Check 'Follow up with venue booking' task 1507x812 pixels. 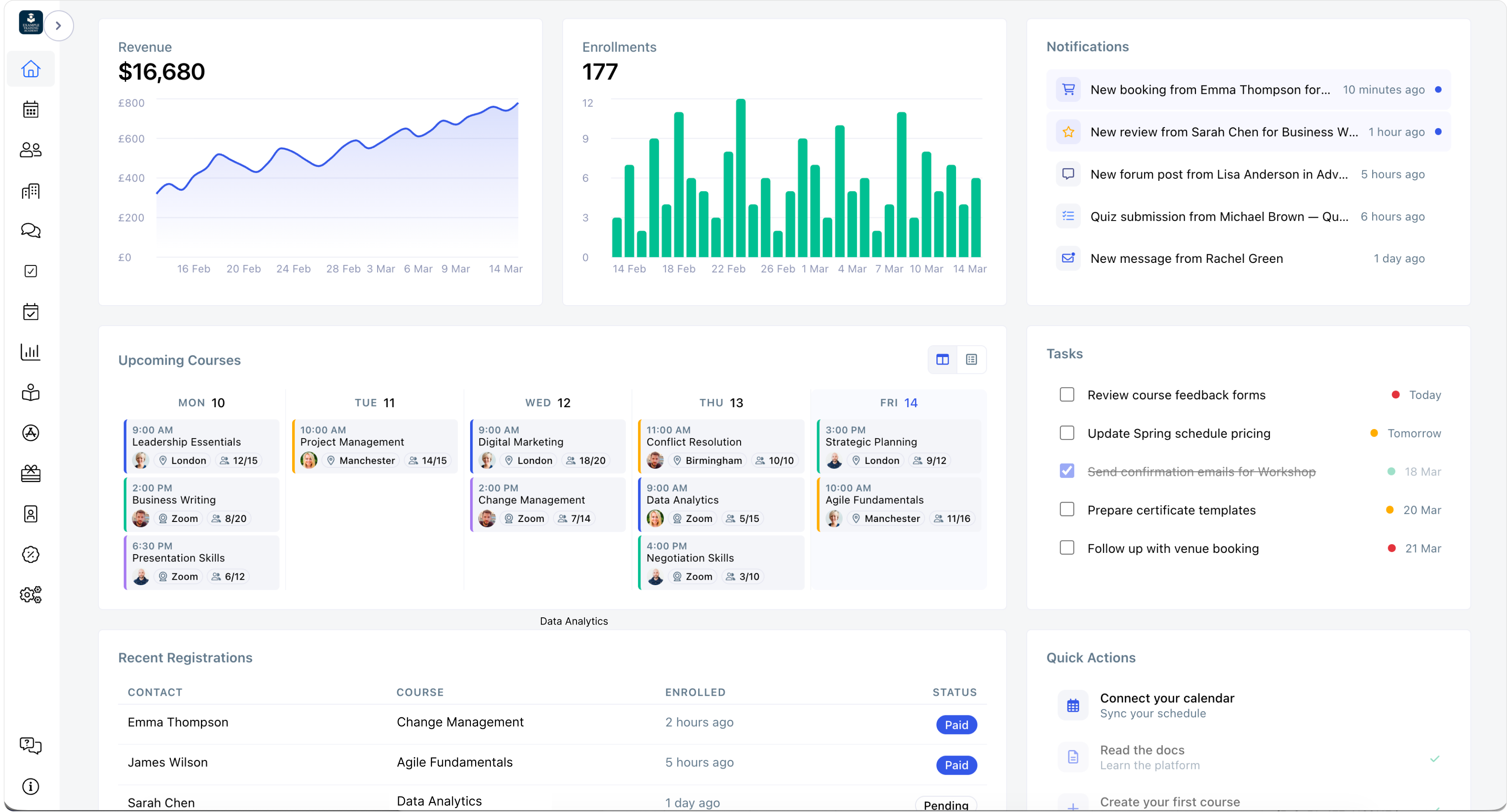(1067, 547)
